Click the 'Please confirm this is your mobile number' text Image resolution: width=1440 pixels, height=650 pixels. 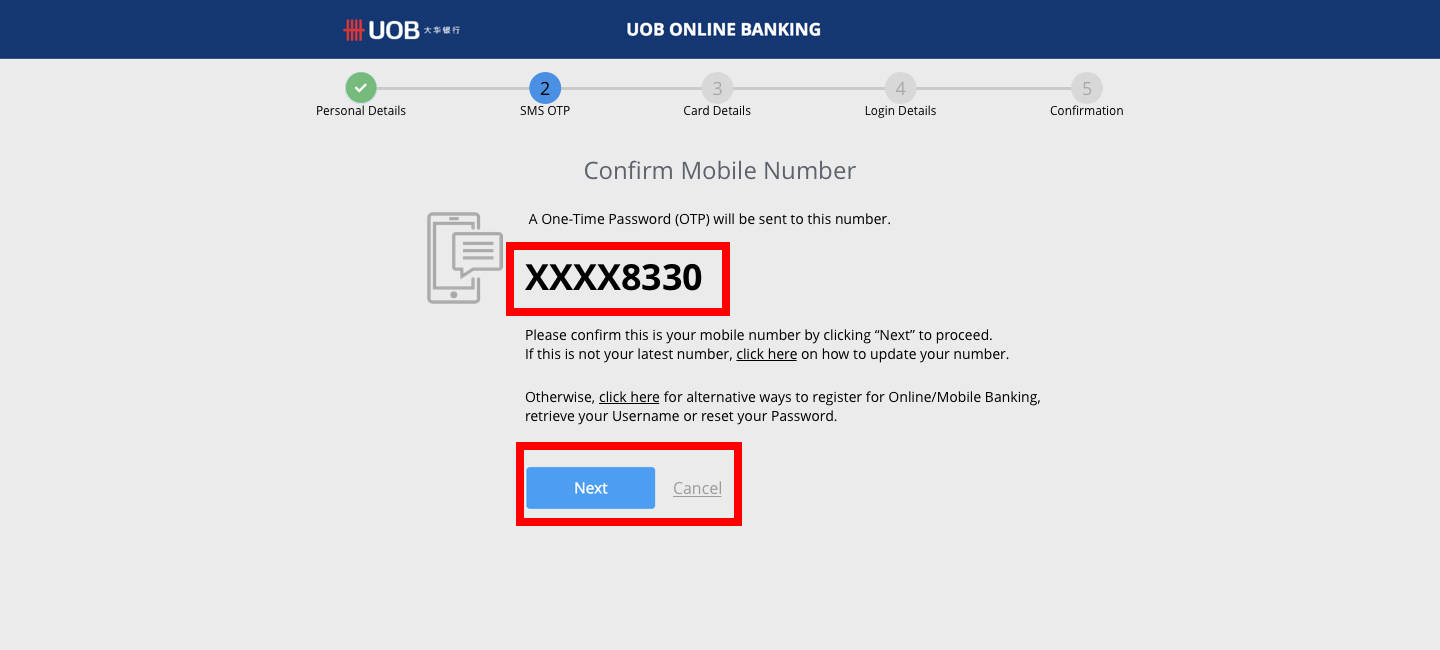tap(759, 335)
